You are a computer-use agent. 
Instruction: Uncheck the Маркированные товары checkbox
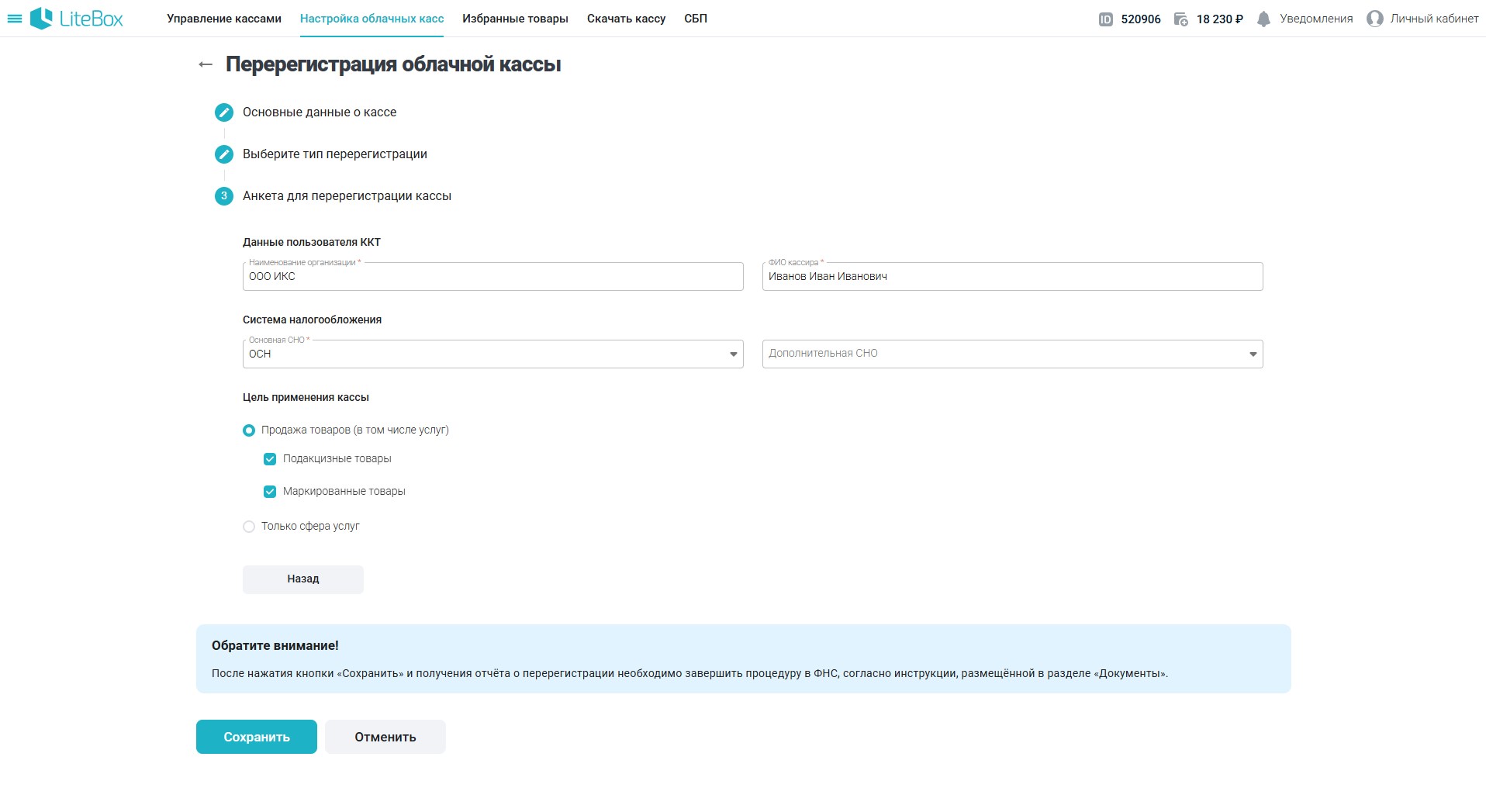[x=270, y=492]
